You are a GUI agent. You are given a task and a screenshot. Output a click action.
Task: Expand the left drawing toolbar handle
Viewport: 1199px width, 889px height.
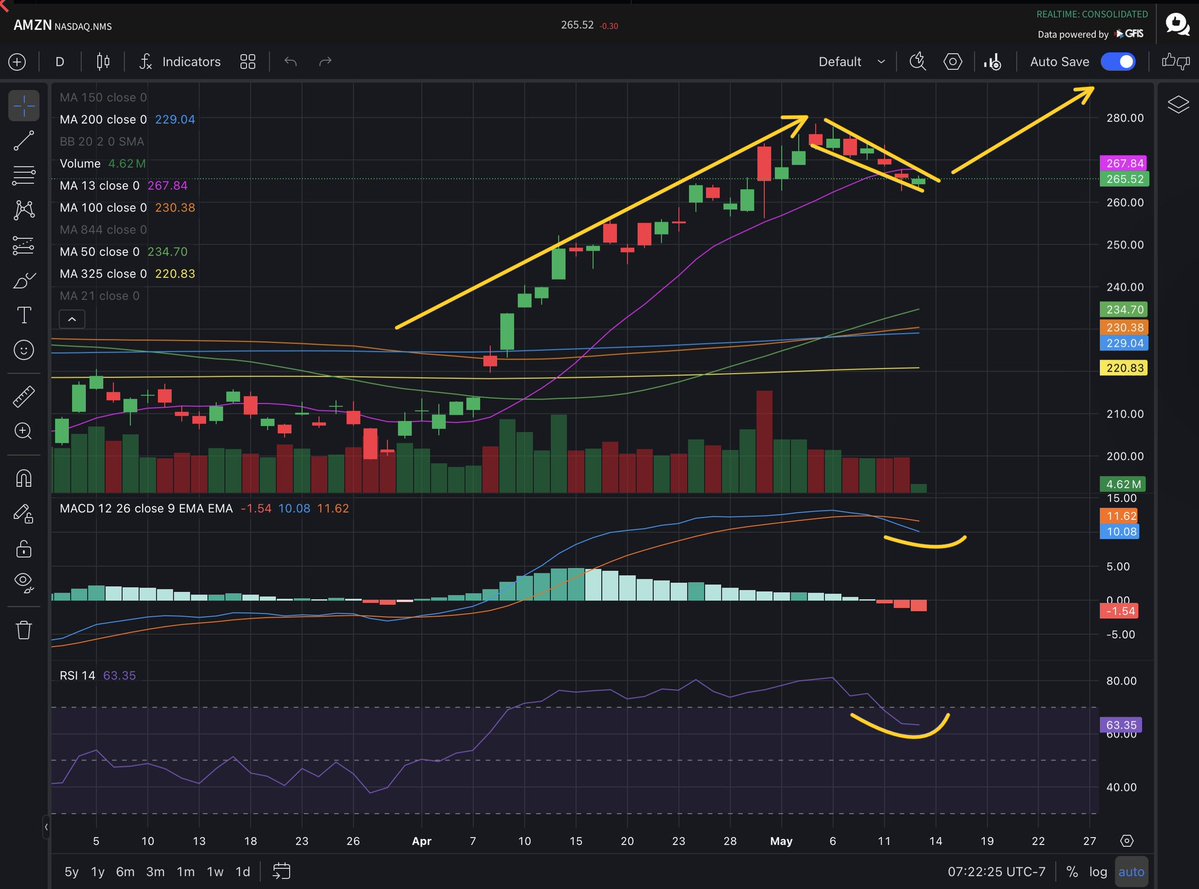46,826
